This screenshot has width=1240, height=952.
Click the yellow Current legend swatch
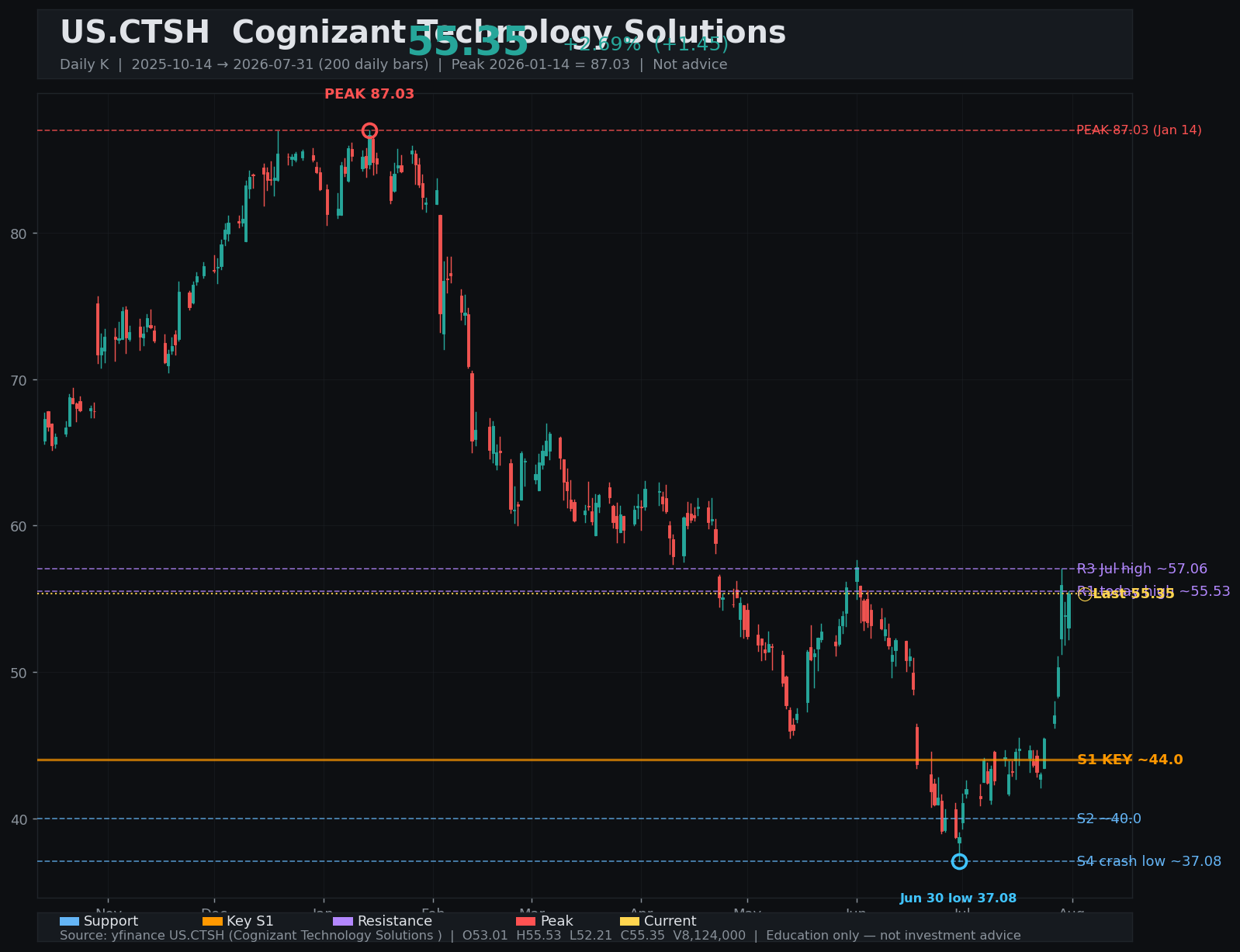point(629,921)
